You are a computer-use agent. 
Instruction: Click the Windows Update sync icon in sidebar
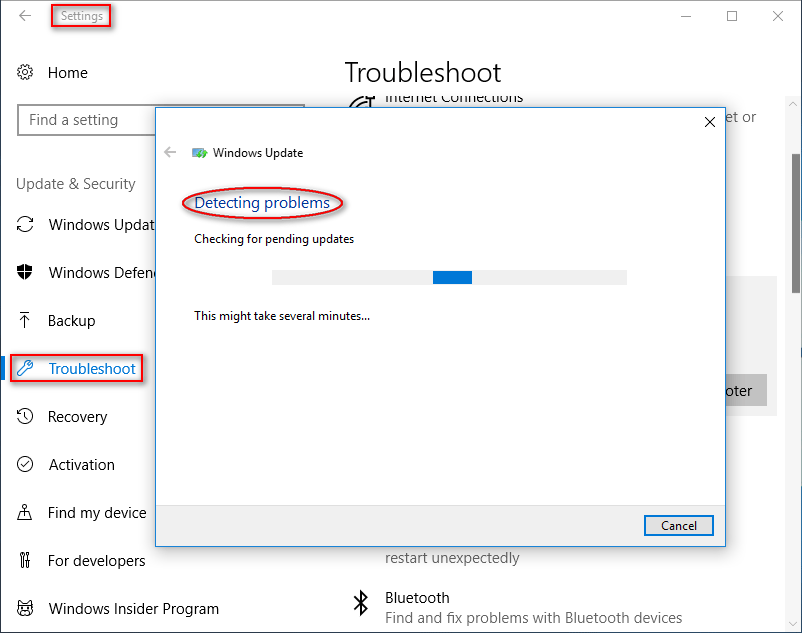click(25, 224)
